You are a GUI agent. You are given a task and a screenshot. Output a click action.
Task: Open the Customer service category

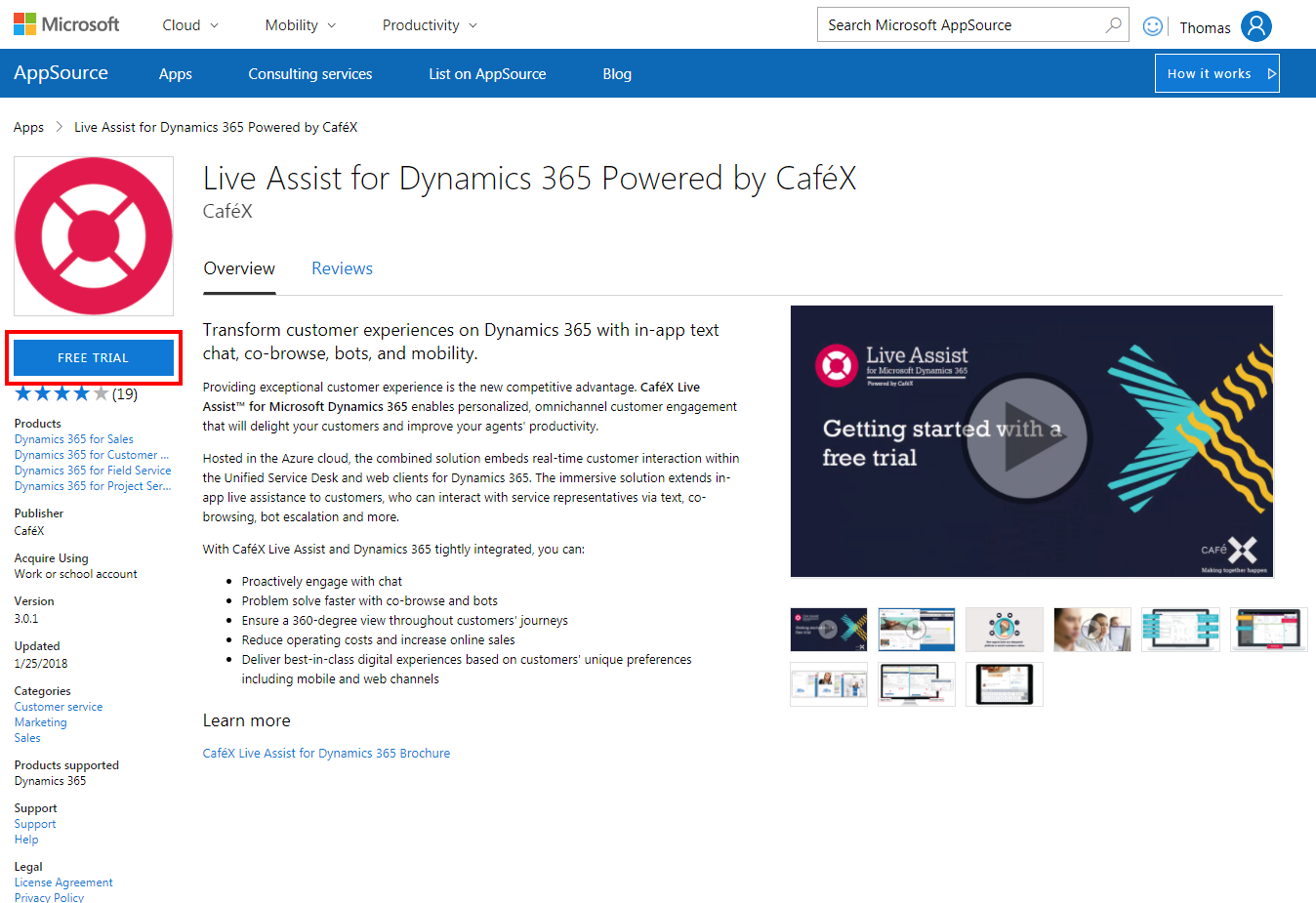pos(59,707)
